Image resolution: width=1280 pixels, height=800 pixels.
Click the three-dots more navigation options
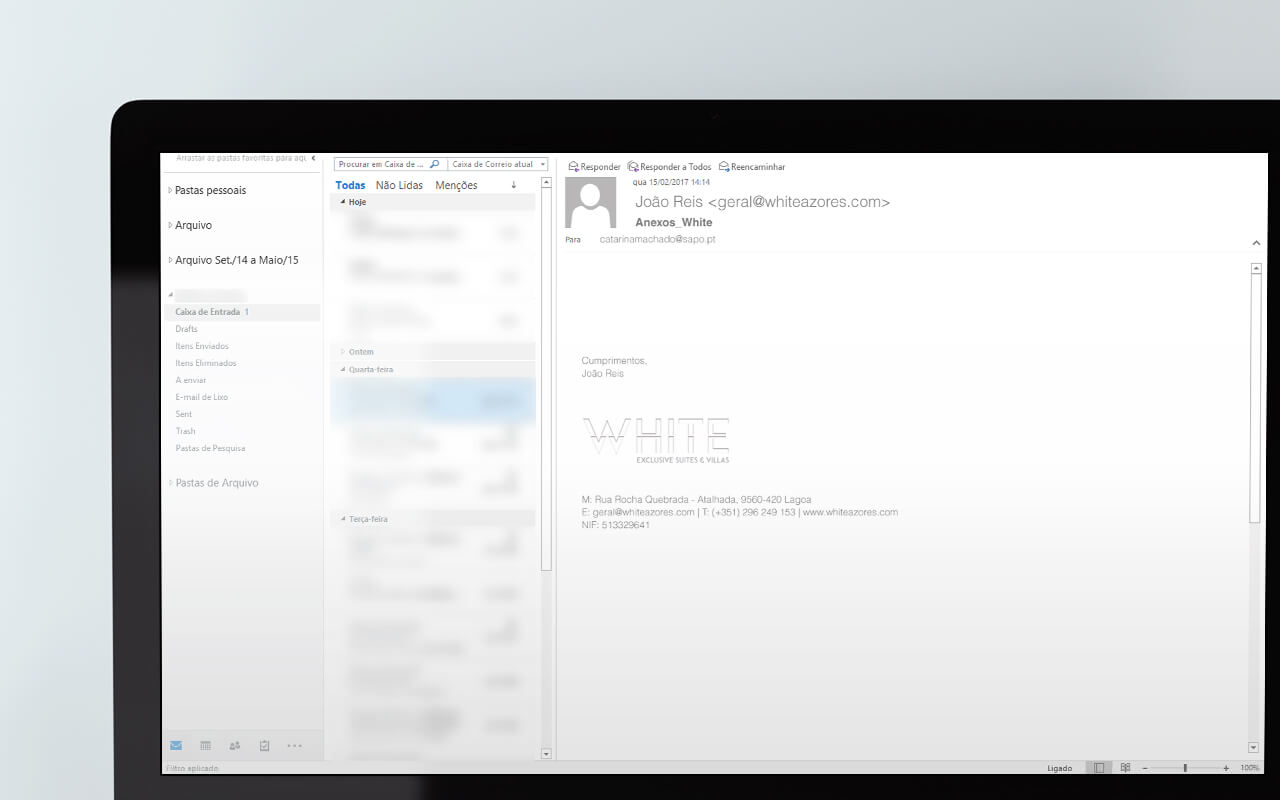[294, 745]
